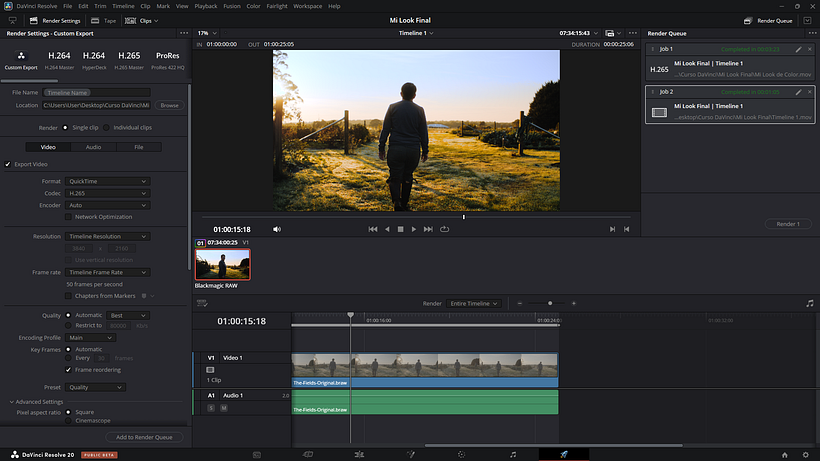This screenshot has width=820, height=461.
Task: Open the Fairlight menu
Action: point(277,6)
